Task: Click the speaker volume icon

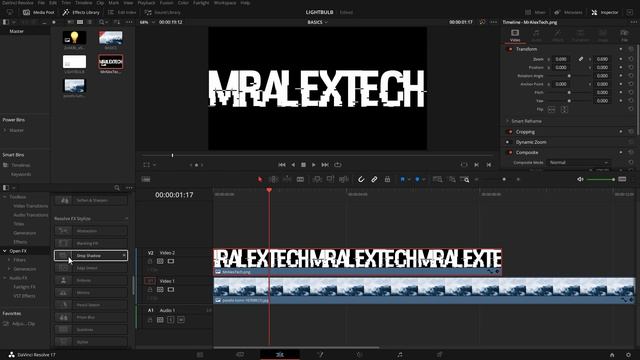Action: tap(580, 179)
